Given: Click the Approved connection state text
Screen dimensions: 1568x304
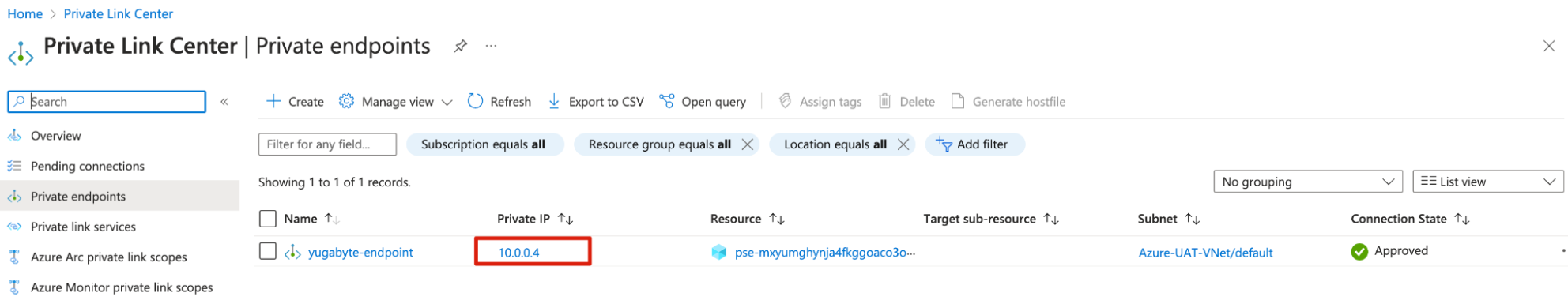Looking at the screenshot, I should point(1400,251).
